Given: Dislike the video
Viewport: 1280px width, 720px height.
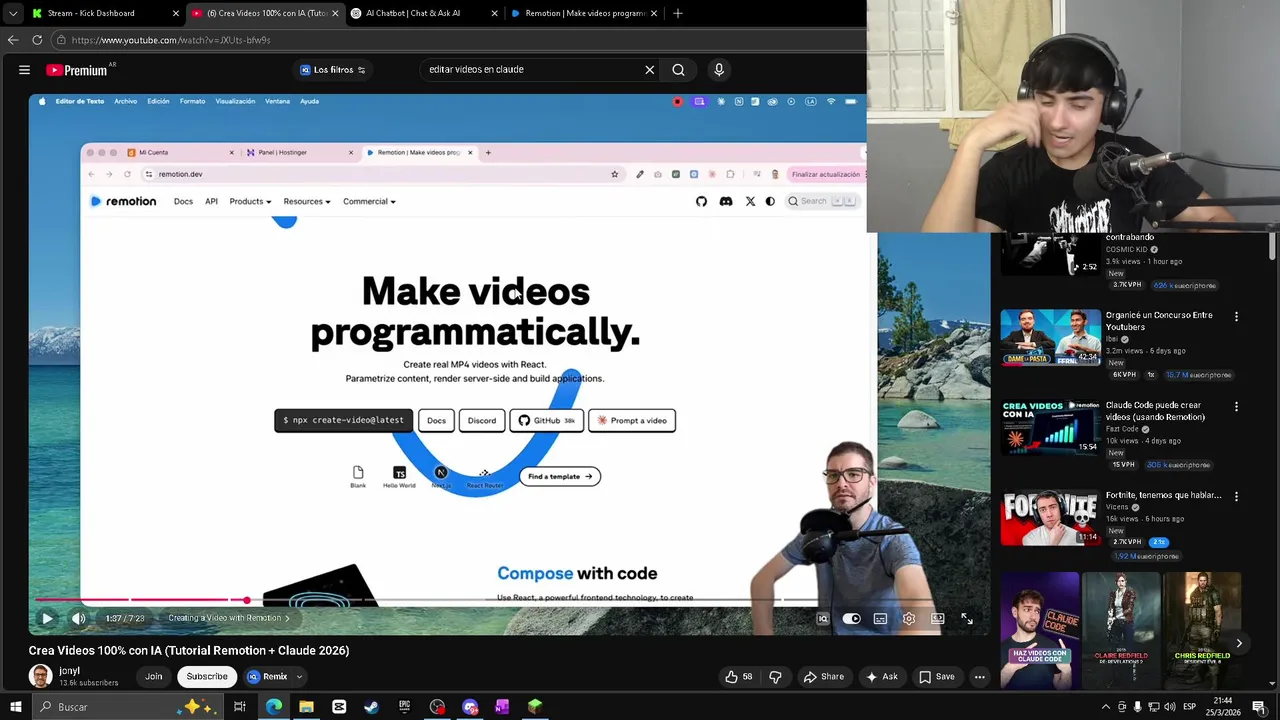Looking at the screenshot, I should click(x=775, y=677).
